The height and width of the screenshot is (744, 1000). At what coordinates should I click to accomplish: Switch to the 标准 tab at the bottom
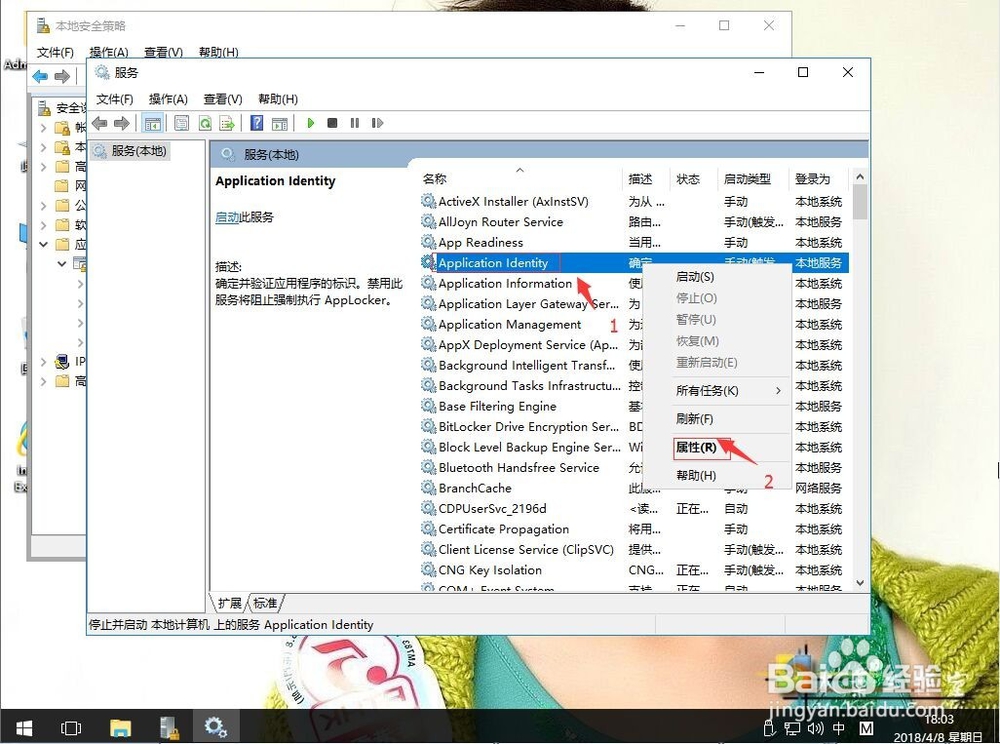coord(263,603)
